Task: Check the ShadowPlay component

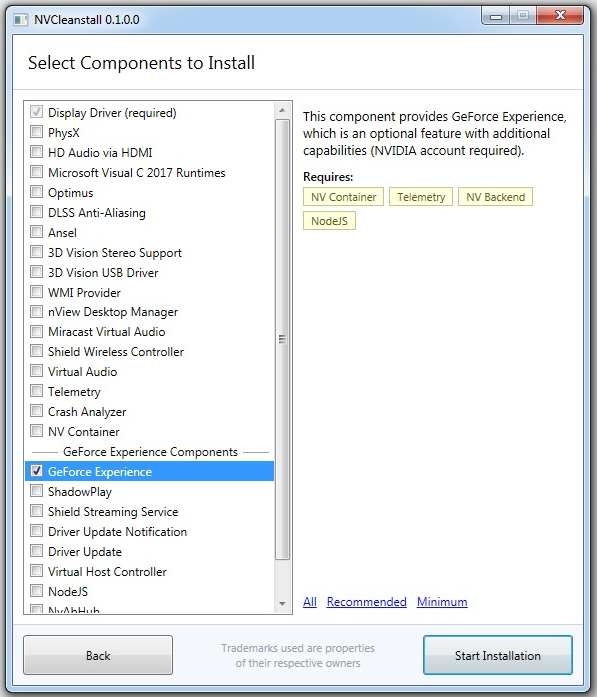Action: [x=36, y=491]
